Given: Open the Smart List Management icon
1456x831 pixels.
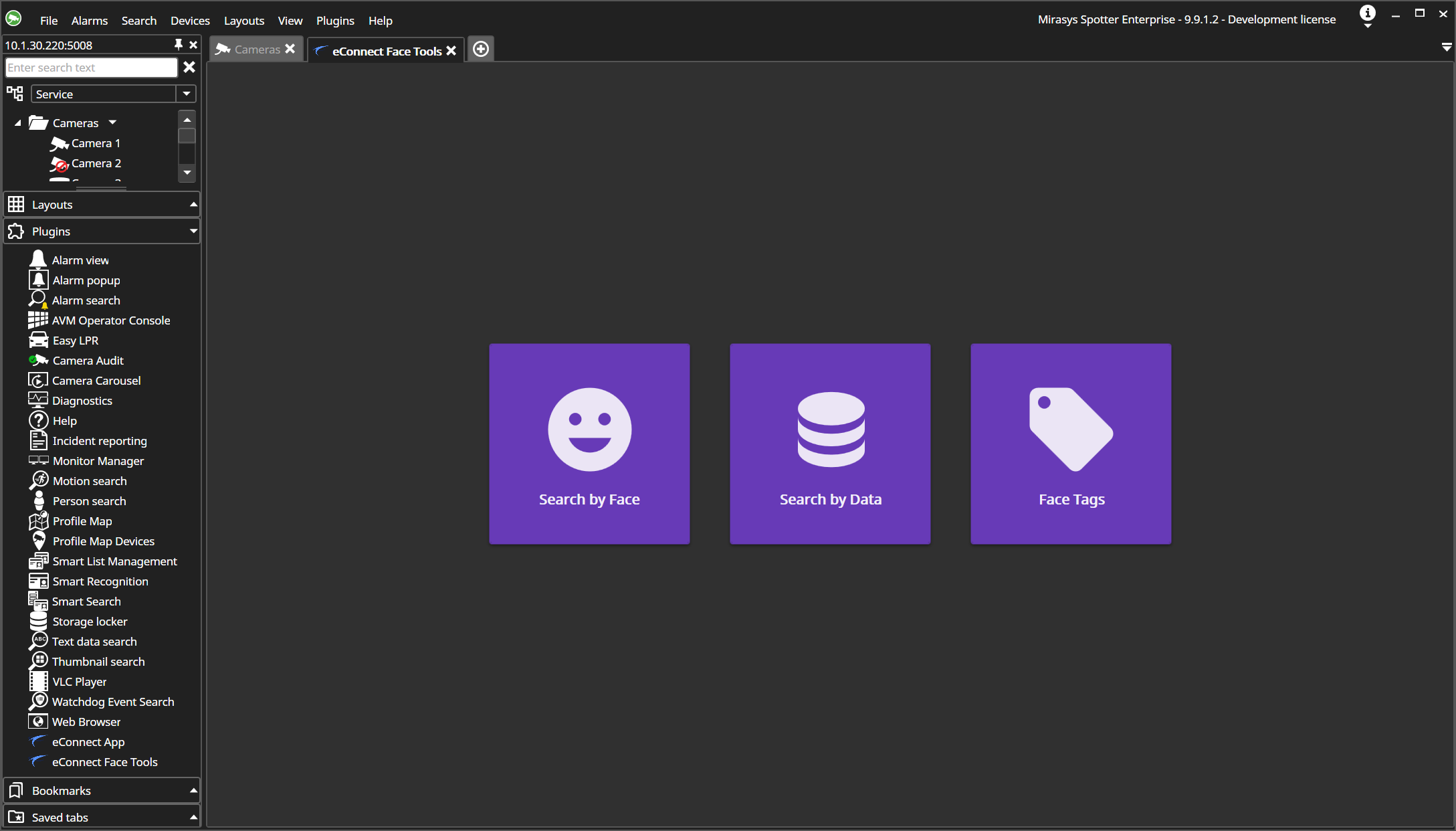Looking at the screenshot, I should [x=38, y=561].
